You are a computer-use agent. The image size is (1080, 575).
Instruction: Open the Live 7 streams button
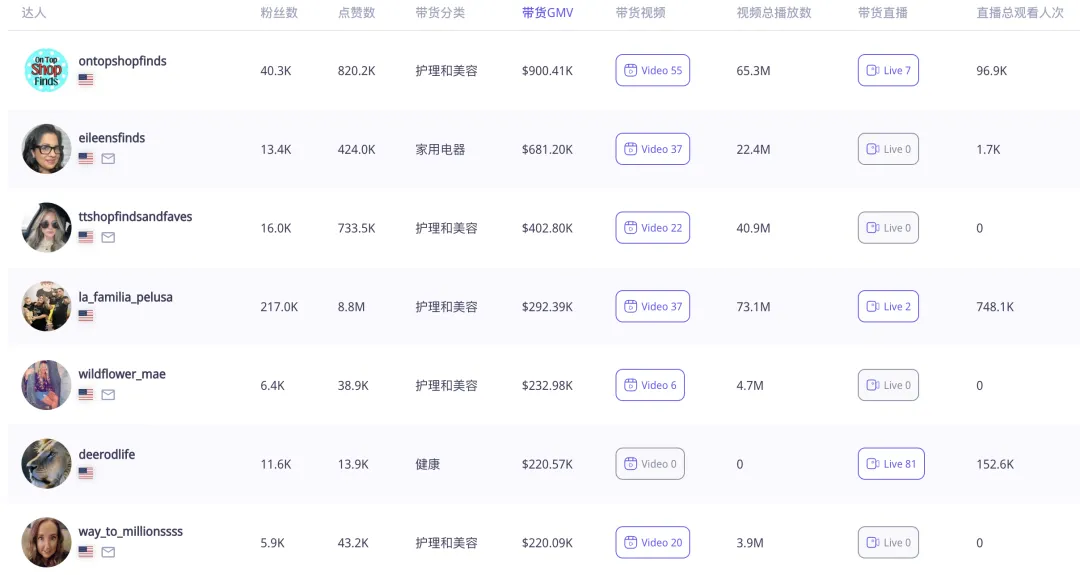coord(888,70)
